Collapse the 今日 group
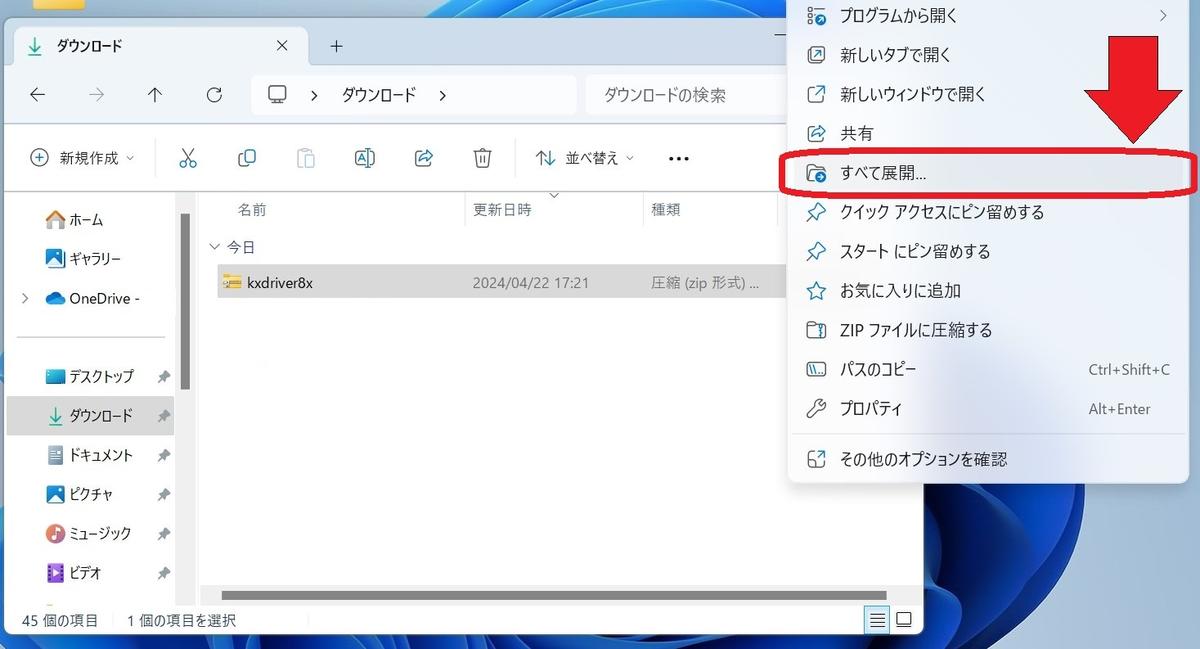 [214, 247]
